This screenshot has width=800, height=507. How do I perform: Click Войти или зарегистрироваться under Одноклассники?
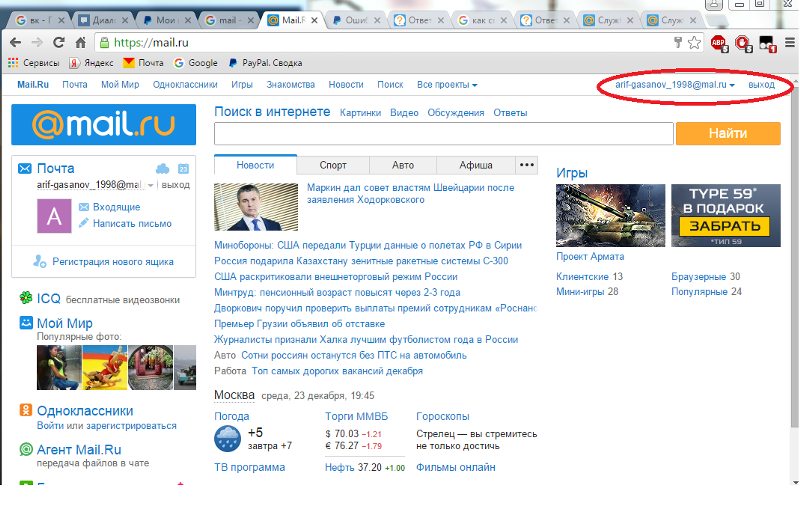point(107,426)
